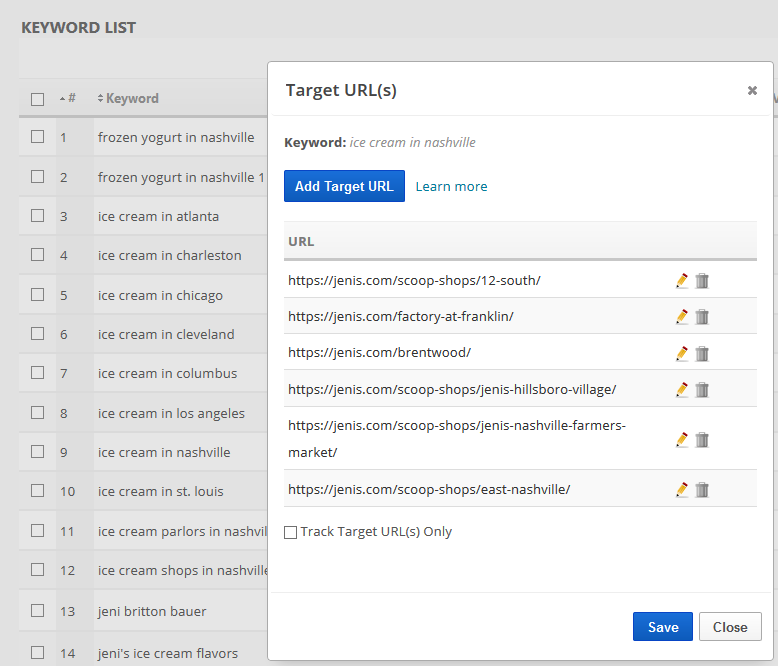Delete the east-nashville URL entry

point(702,489)
